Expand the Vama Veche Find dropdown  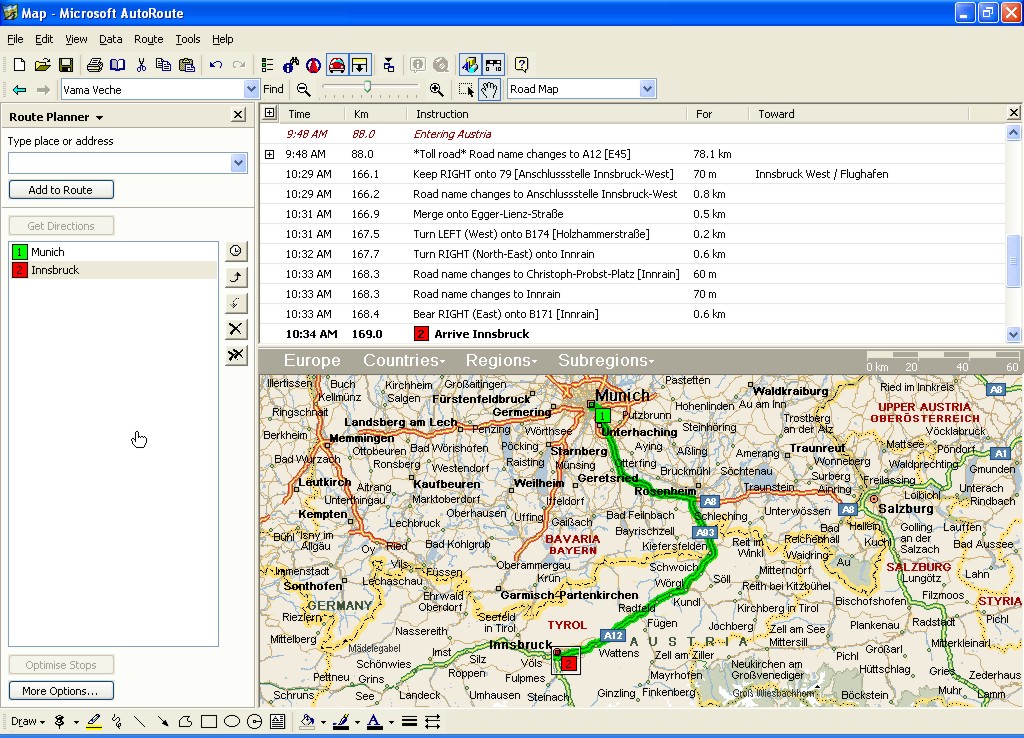tap(251, 89)
